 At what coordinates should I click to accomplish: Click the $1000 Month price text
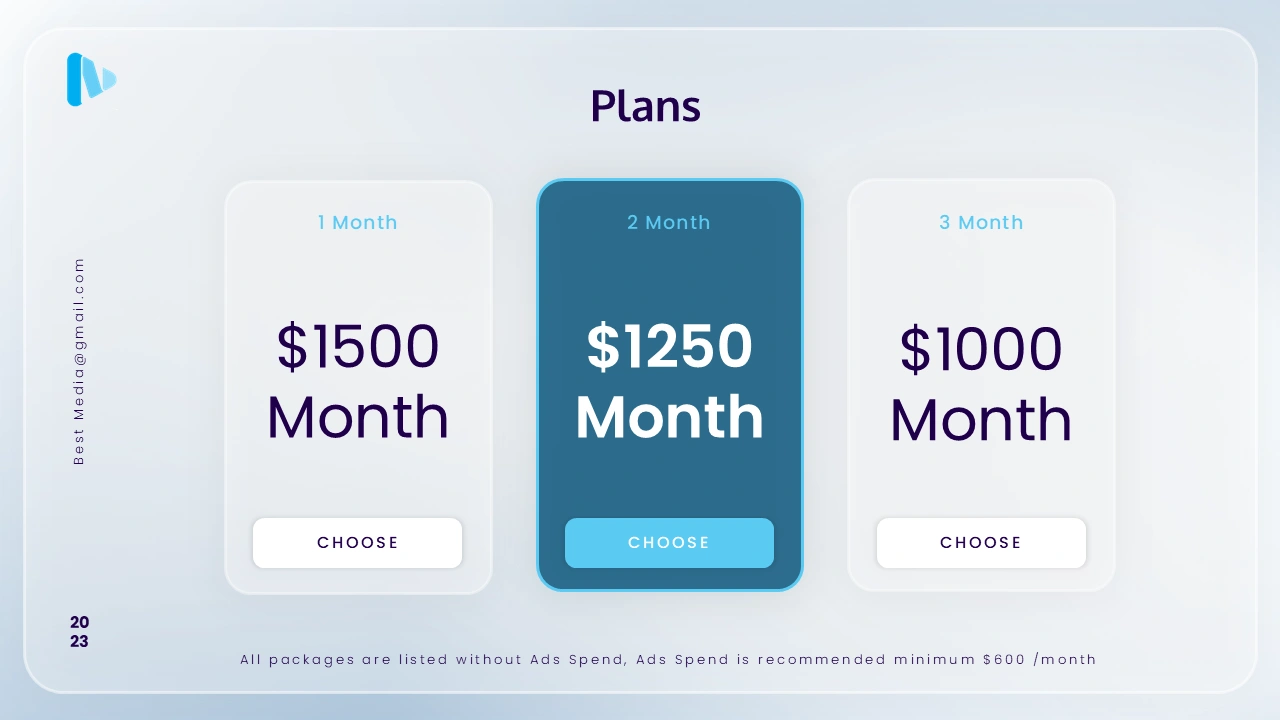pyautogui.click(x=981, y=383)
